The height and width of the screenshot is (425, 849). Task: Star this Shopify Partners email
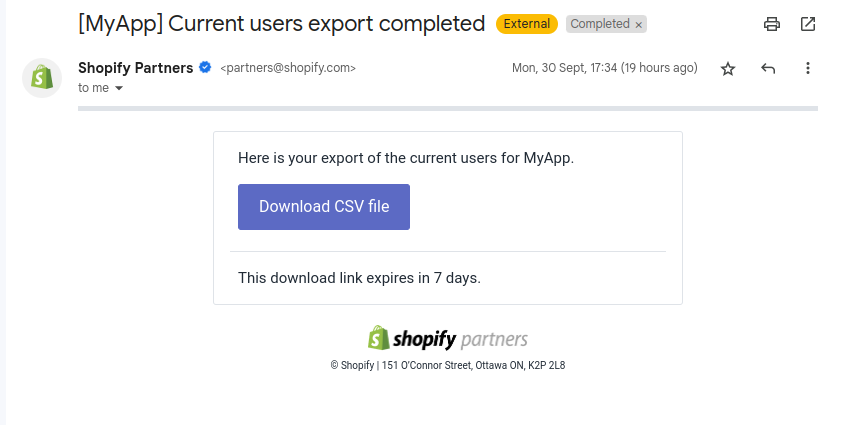point(728,68)
